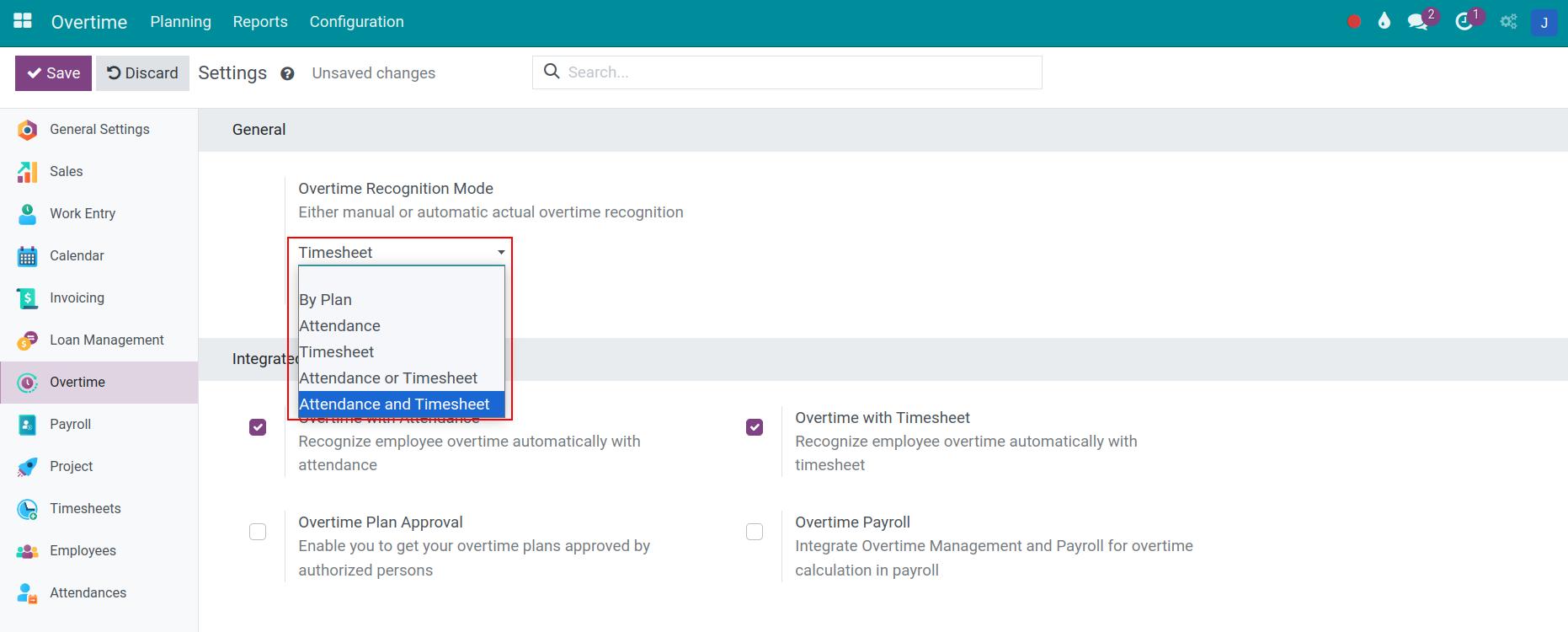Save the settings changes
Image resolution: width=1568 pixels, height=632 pixels.
pos(53,73)
